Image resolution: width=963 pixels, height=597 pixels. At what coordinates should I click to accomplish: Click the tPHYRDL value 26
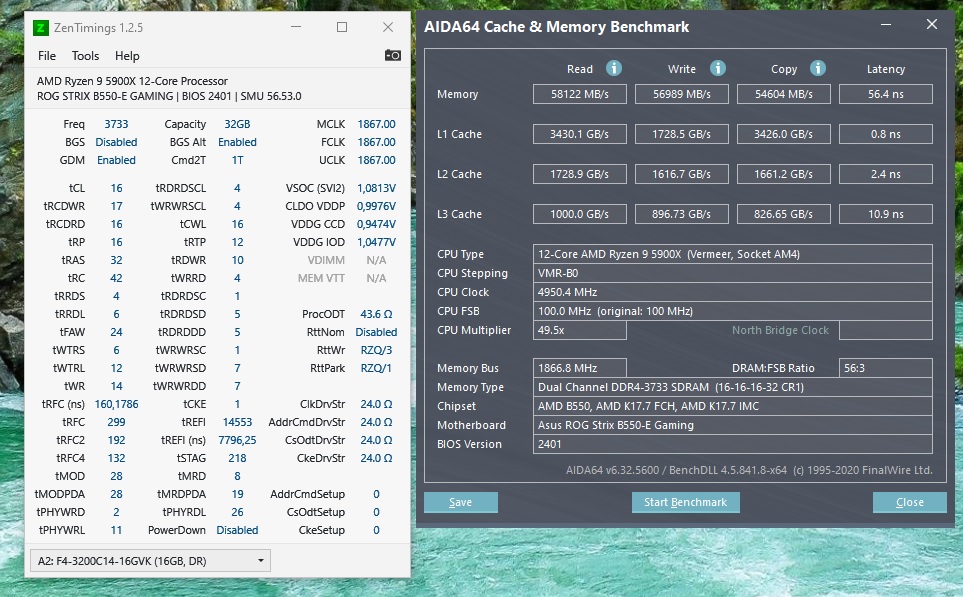[x=237, y=512]
